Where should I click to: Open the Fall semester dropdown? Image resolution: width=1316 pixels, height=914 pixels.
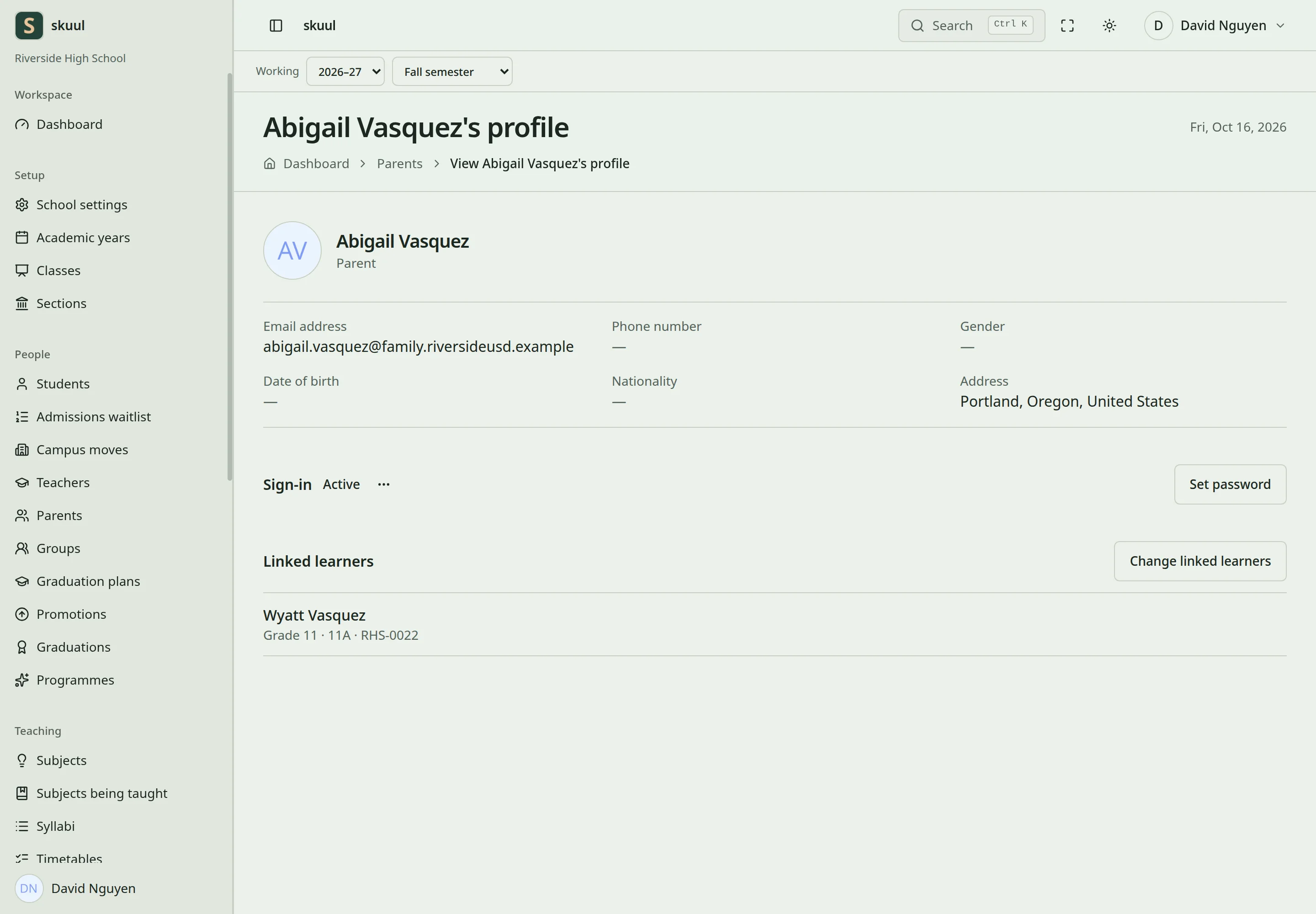[452, 72]
